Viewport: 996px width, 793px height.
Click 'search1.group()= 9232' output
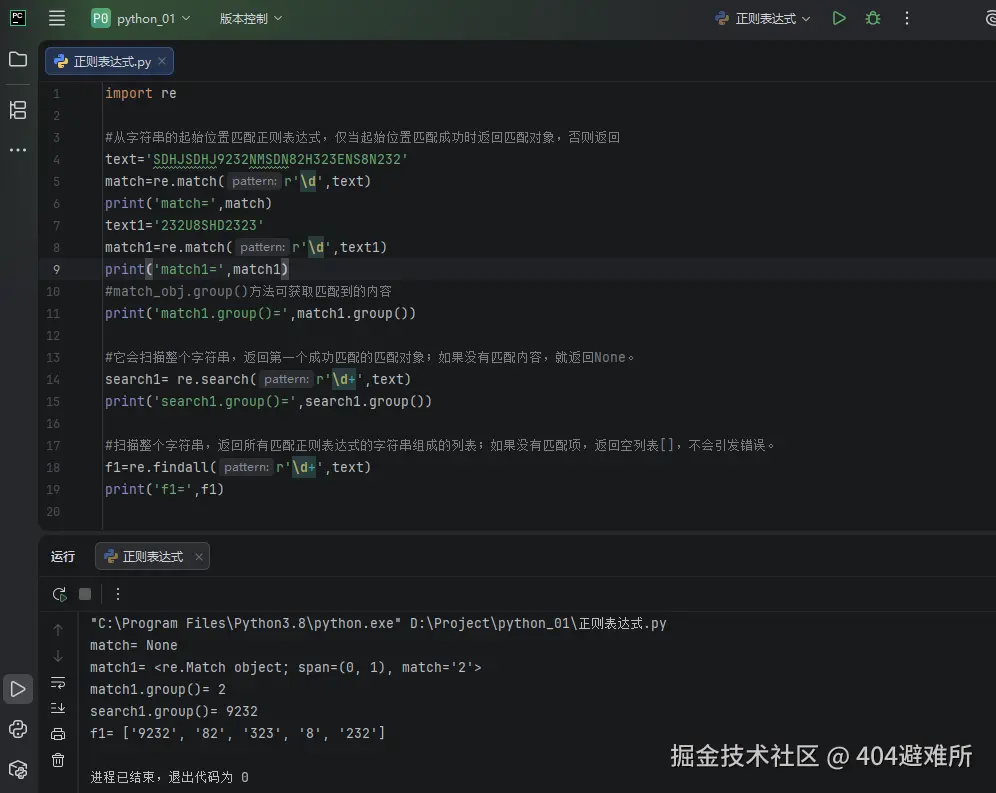point(173,712)
